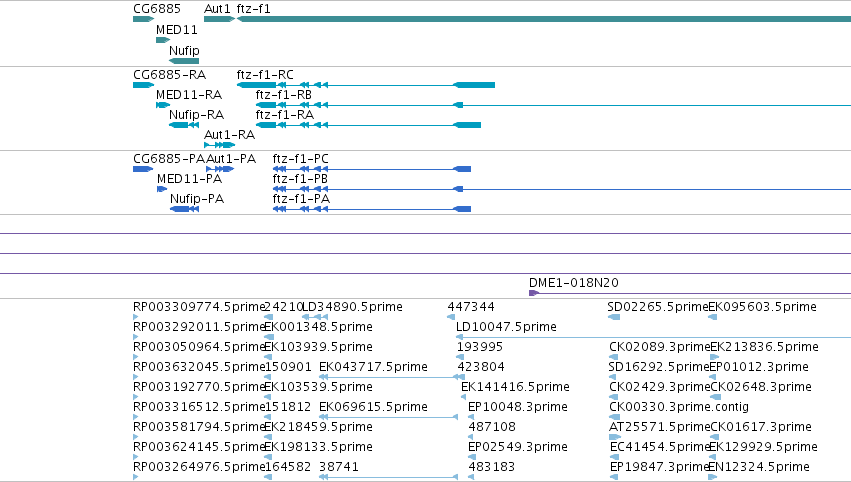Click the 193995 feature label
Image resolution: width=851 pixels, height=482 pixels.
(x=480, y=347)
